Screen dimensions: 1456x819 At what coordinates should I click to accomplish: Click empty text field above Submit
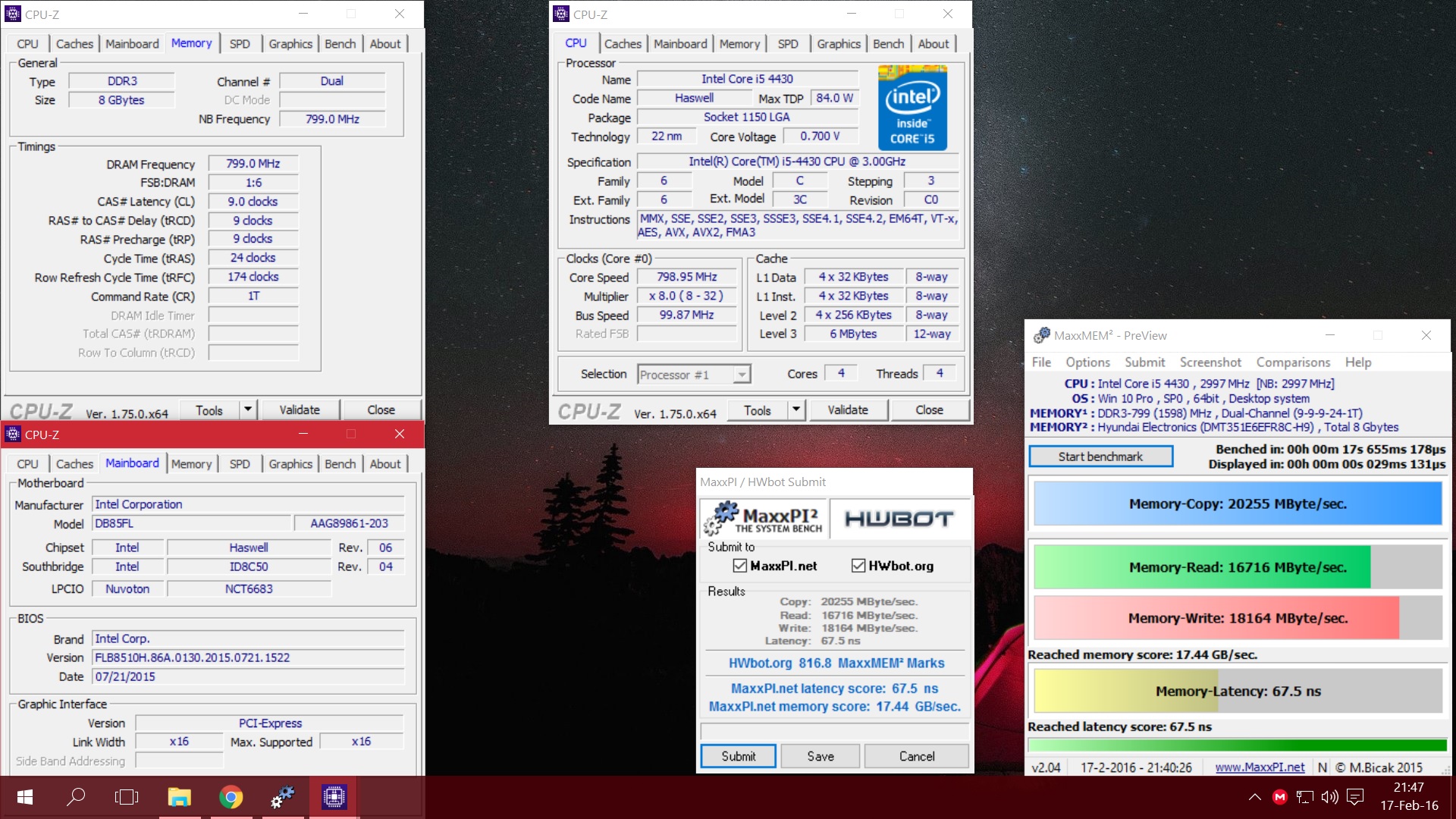(834, 731)
